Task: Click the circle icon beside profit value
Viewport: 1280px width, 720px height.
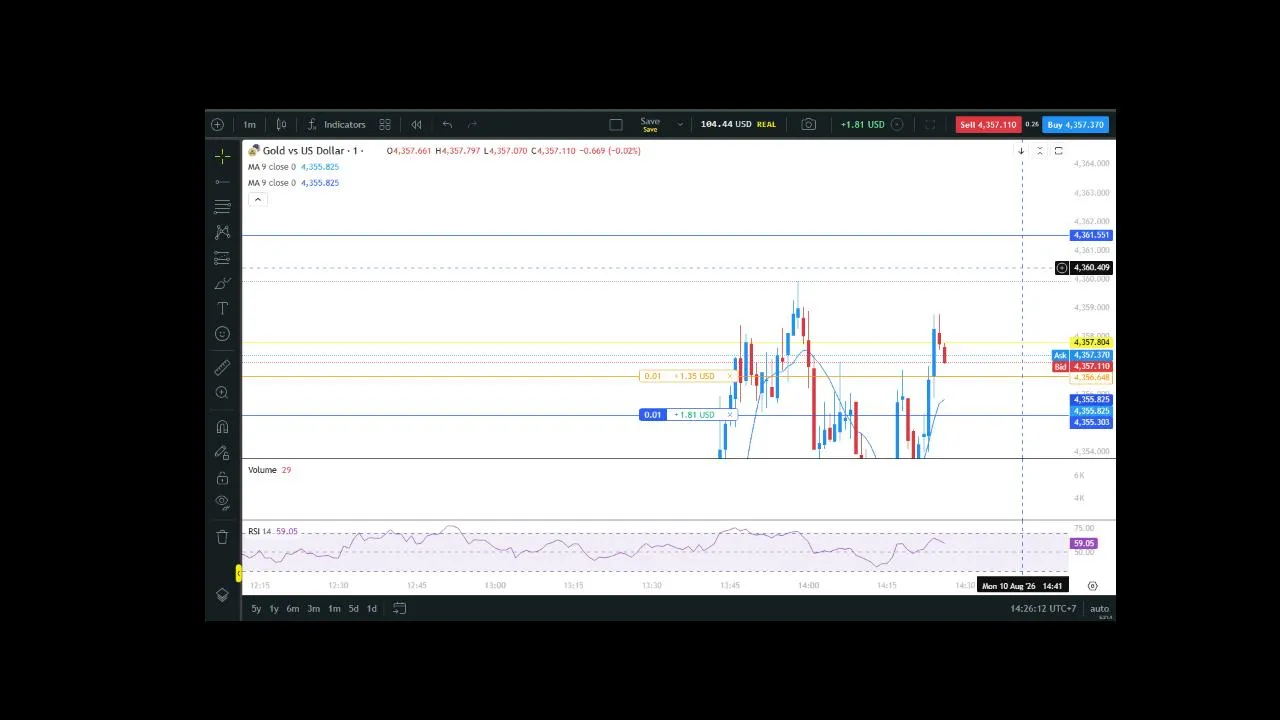Action: click(x=897, y=125)
